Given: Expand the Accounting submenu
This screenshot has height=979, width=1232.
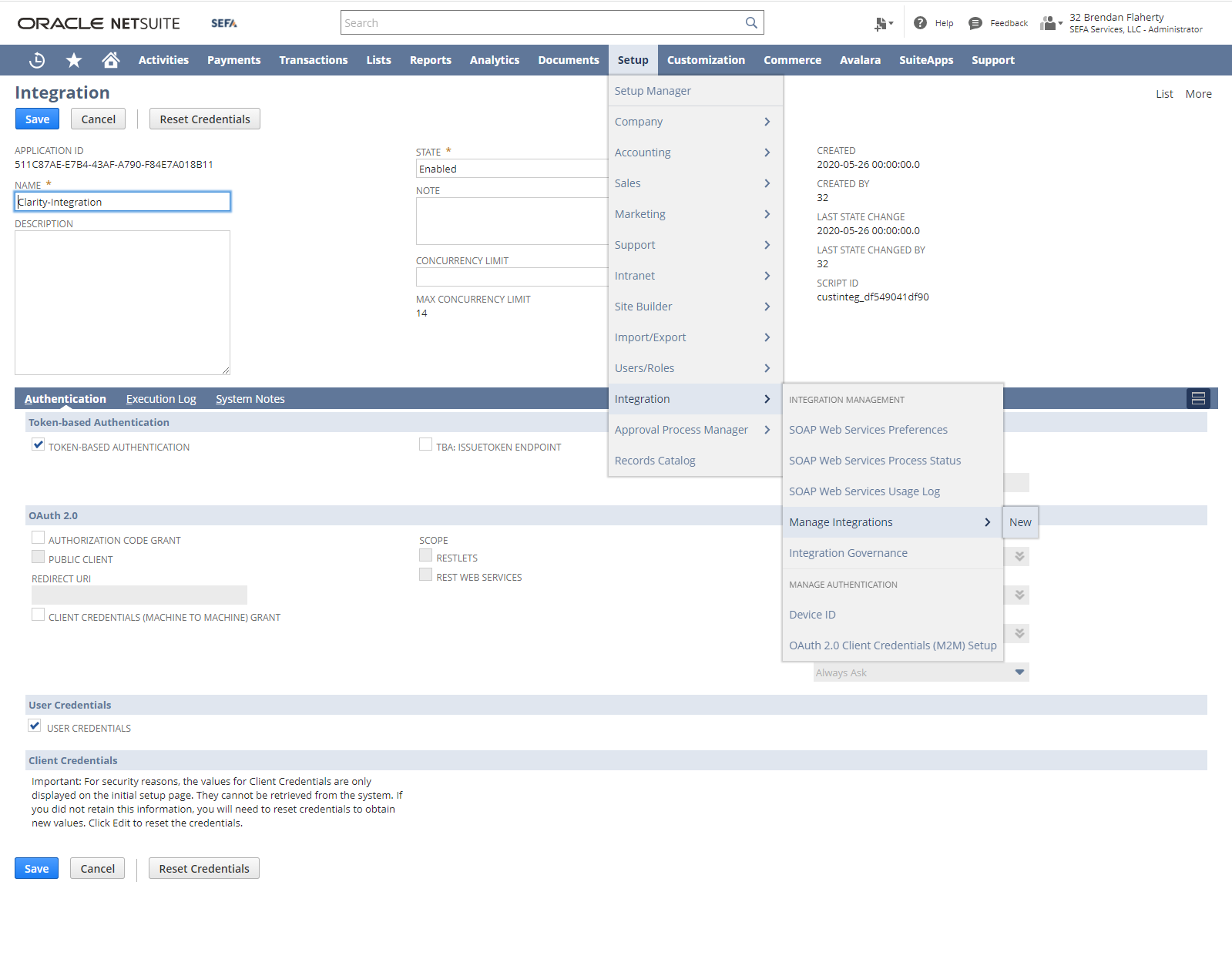Looking at the screenshot, I should pyautogui.click(x=695, y=153).
